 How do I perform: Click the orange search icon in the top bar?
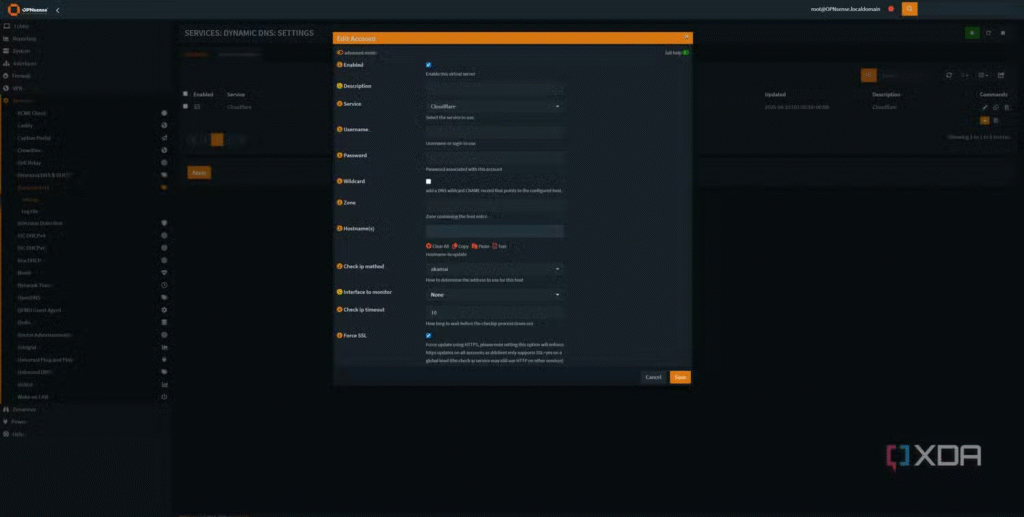[x=909, y=9]
